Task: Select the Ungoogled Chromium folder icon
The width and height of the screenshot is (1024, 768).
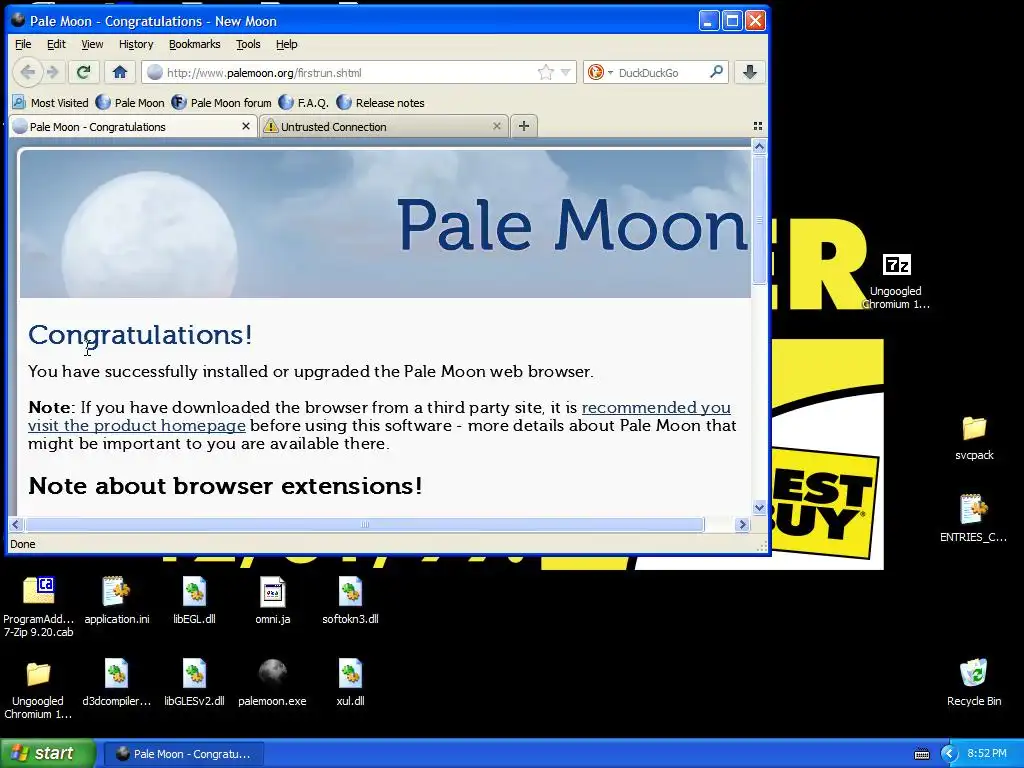Action: coord(38,690)
